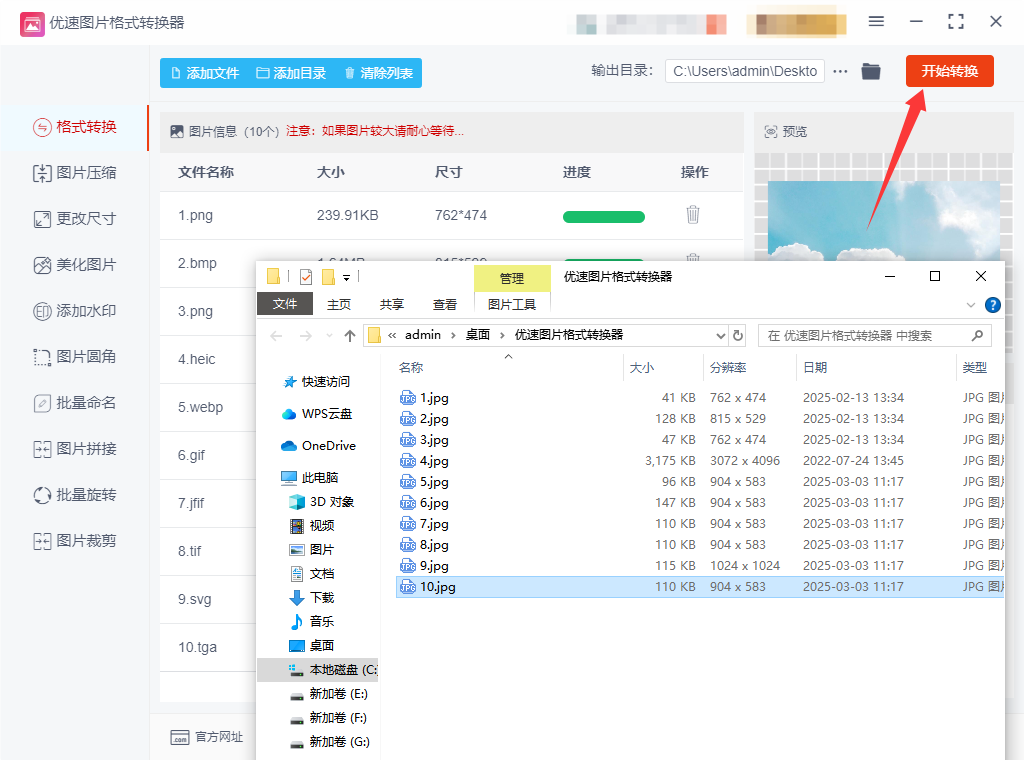This screenshot has height=760, width=1024.
Task: Select the 批量旋转 sidebar tool
Action: (x=74, y=495)
